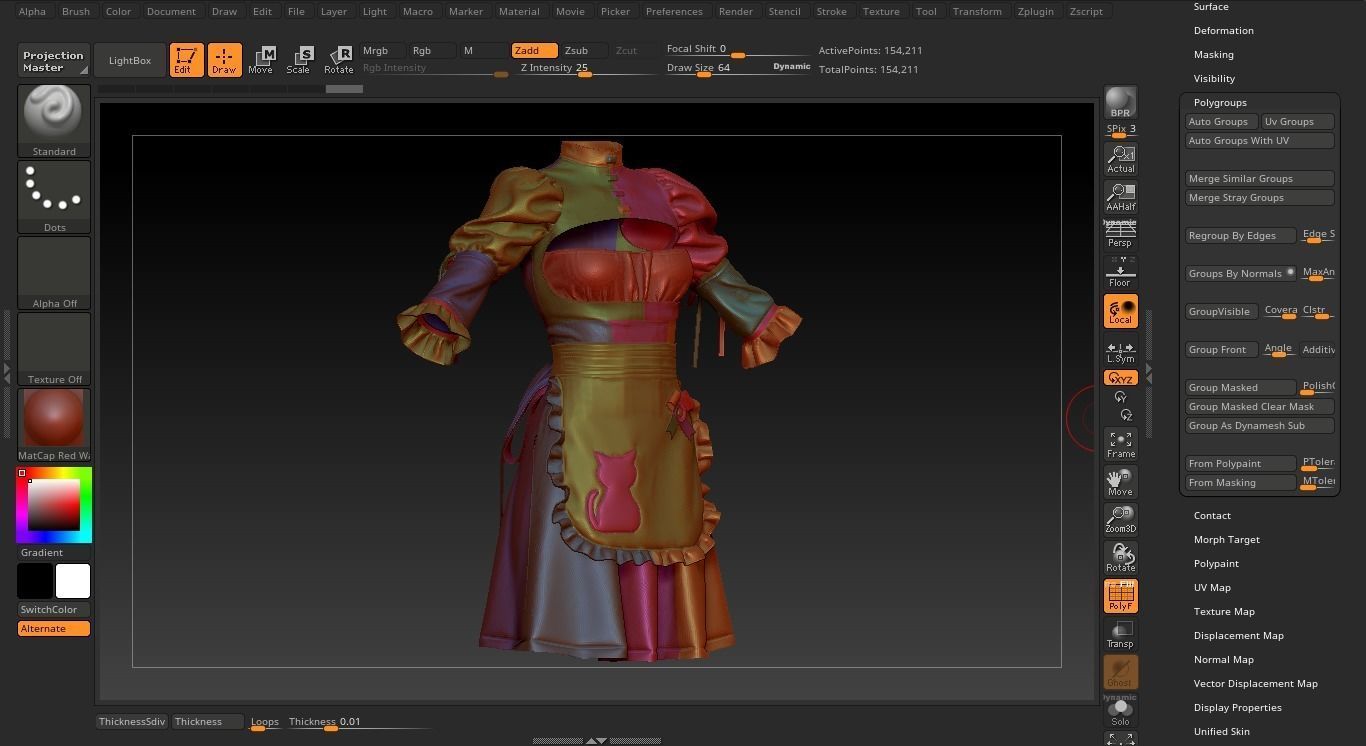1366x746 pixels.
Task: Activate the PolyF wireframe display icon
Action: click(1120, 595)
